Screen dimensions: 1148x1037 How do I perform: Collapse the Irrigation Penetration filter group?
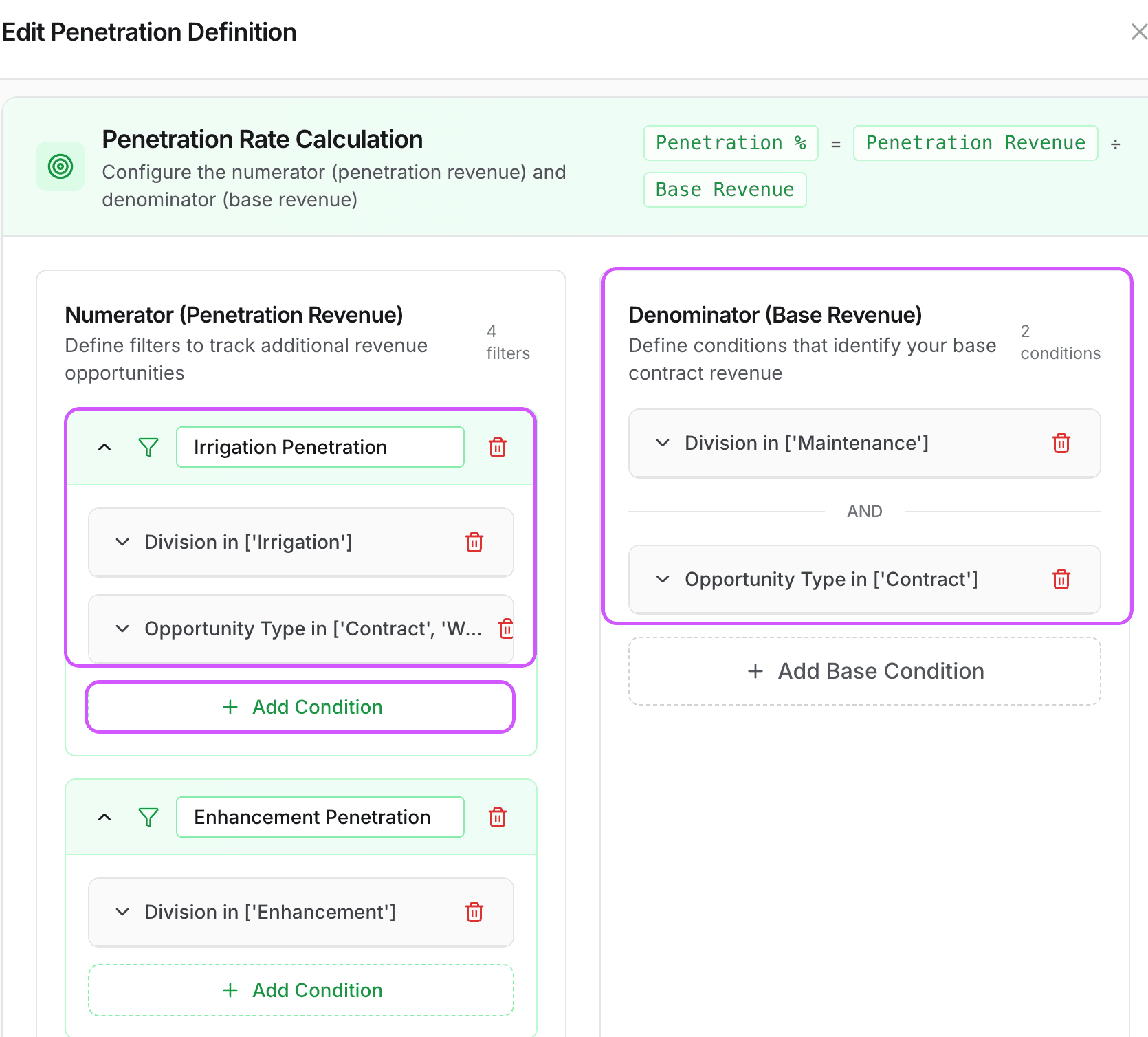tap(104, 447)
